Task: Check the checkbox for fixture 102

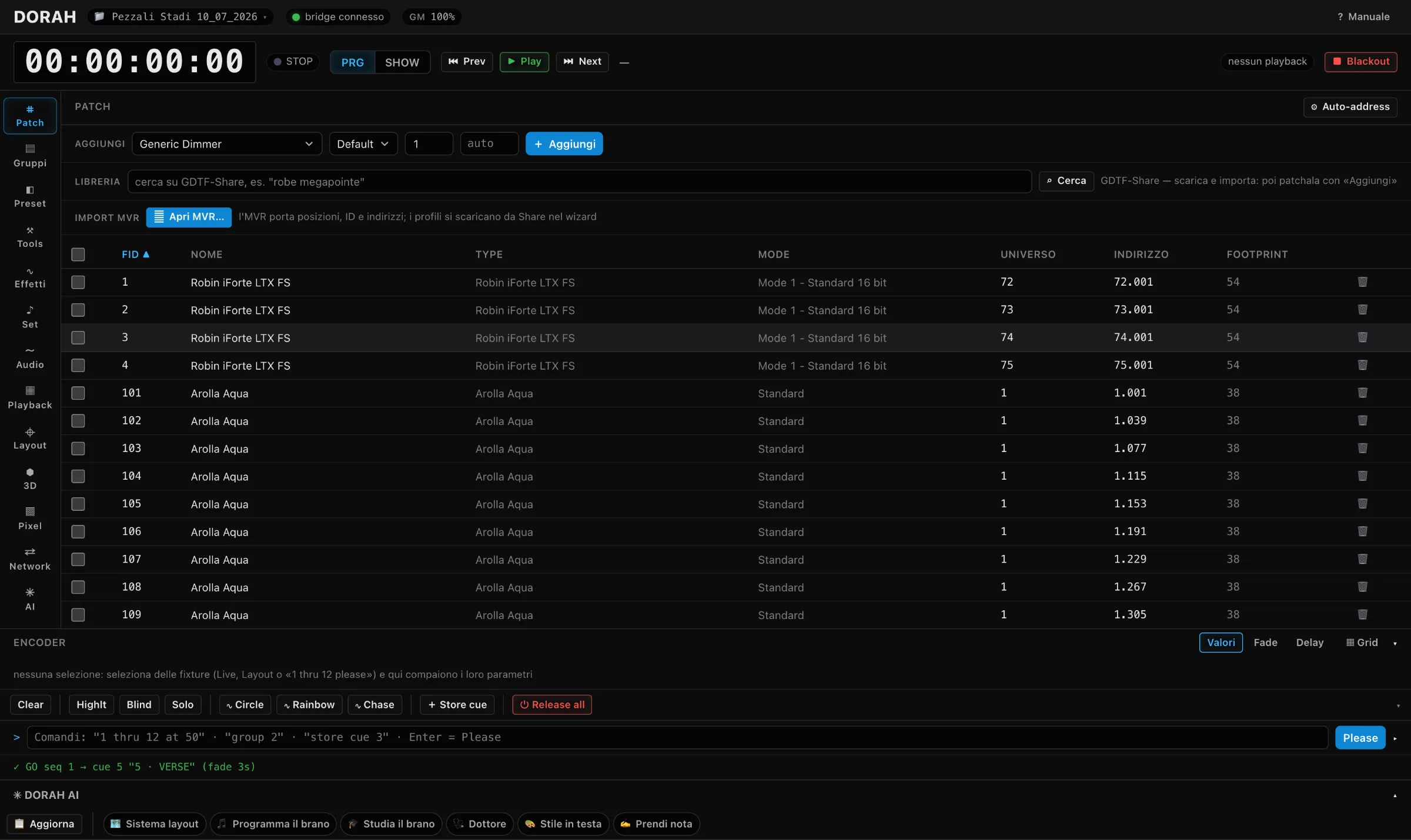Action: [78, 421]
